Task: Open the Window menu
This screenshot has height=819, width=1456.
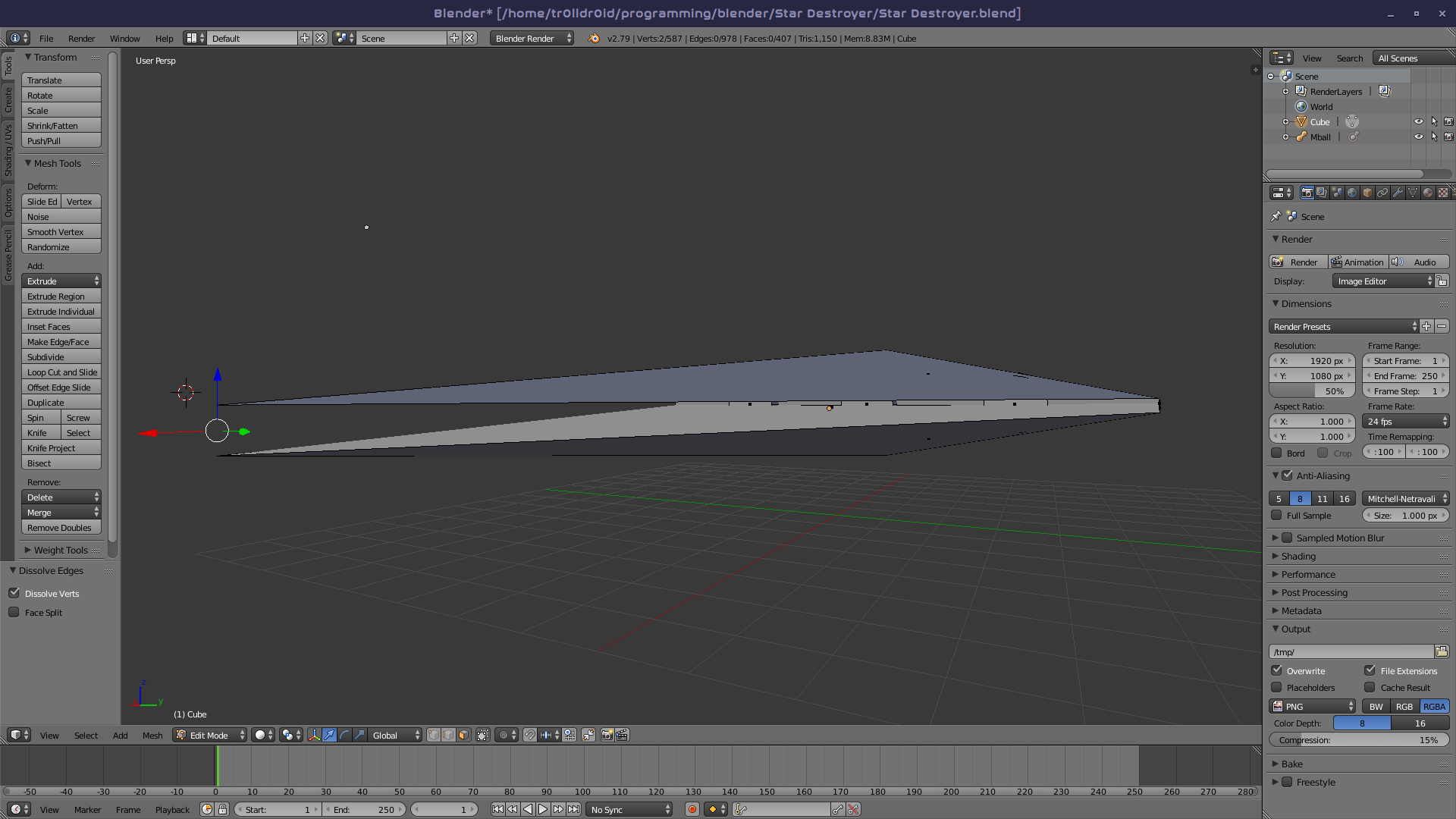Action: click(124, 39)
